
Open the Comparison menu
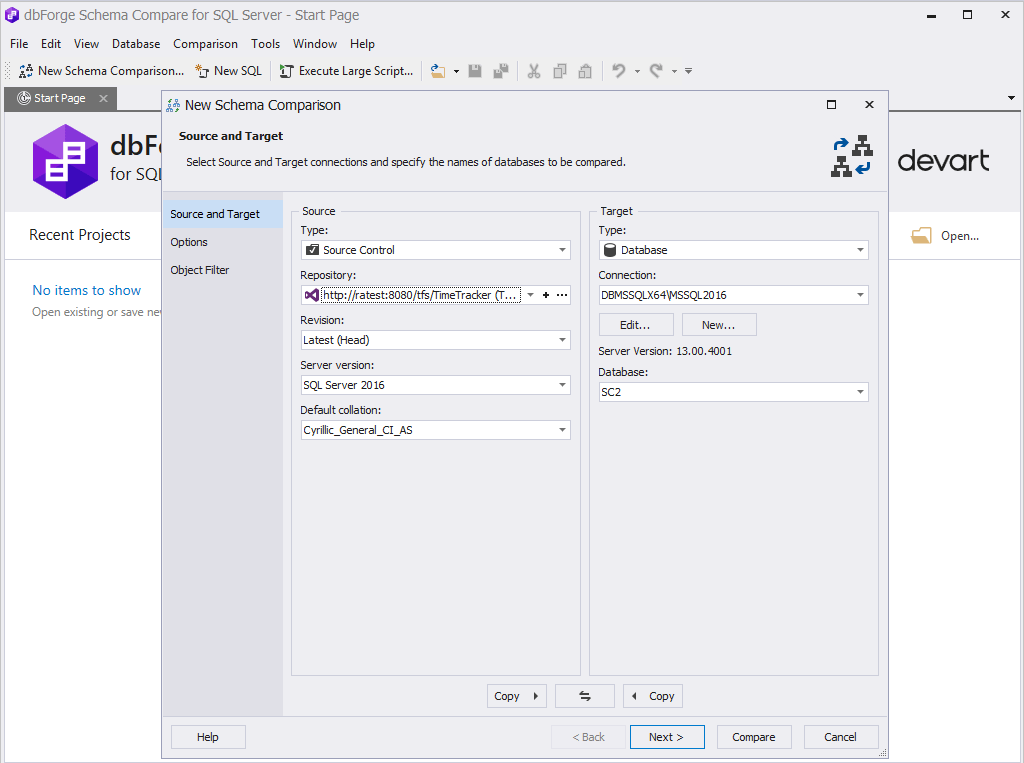205,43
